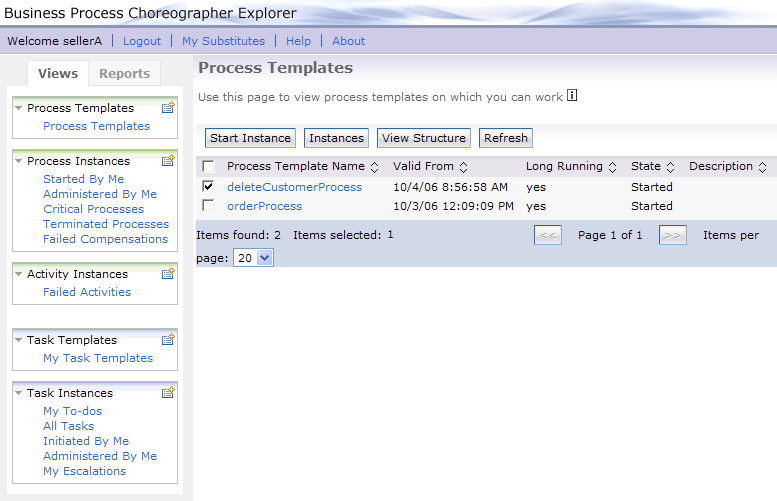The width and height of the screenshot is (777, 501).
Task: Click the Page 1 of 1 text
Action: [x=610, y=235]
